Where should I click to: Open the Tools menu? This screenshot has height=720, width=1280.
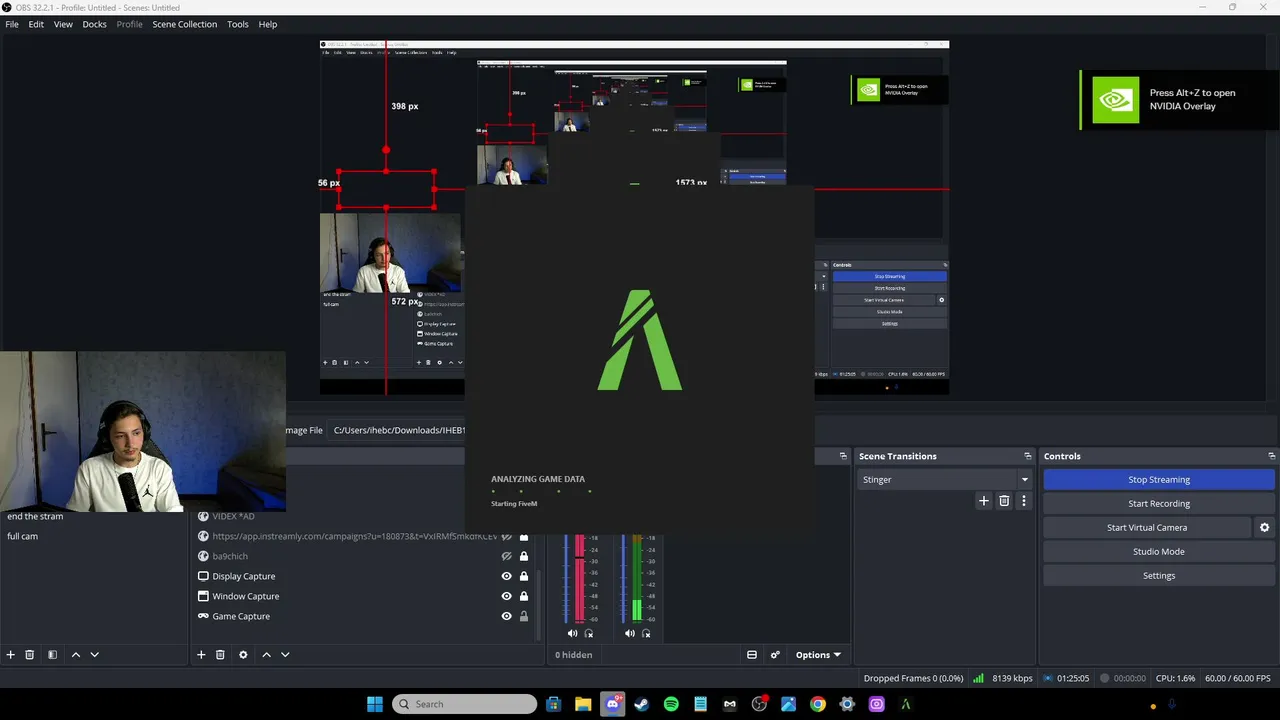pos(237,24)
